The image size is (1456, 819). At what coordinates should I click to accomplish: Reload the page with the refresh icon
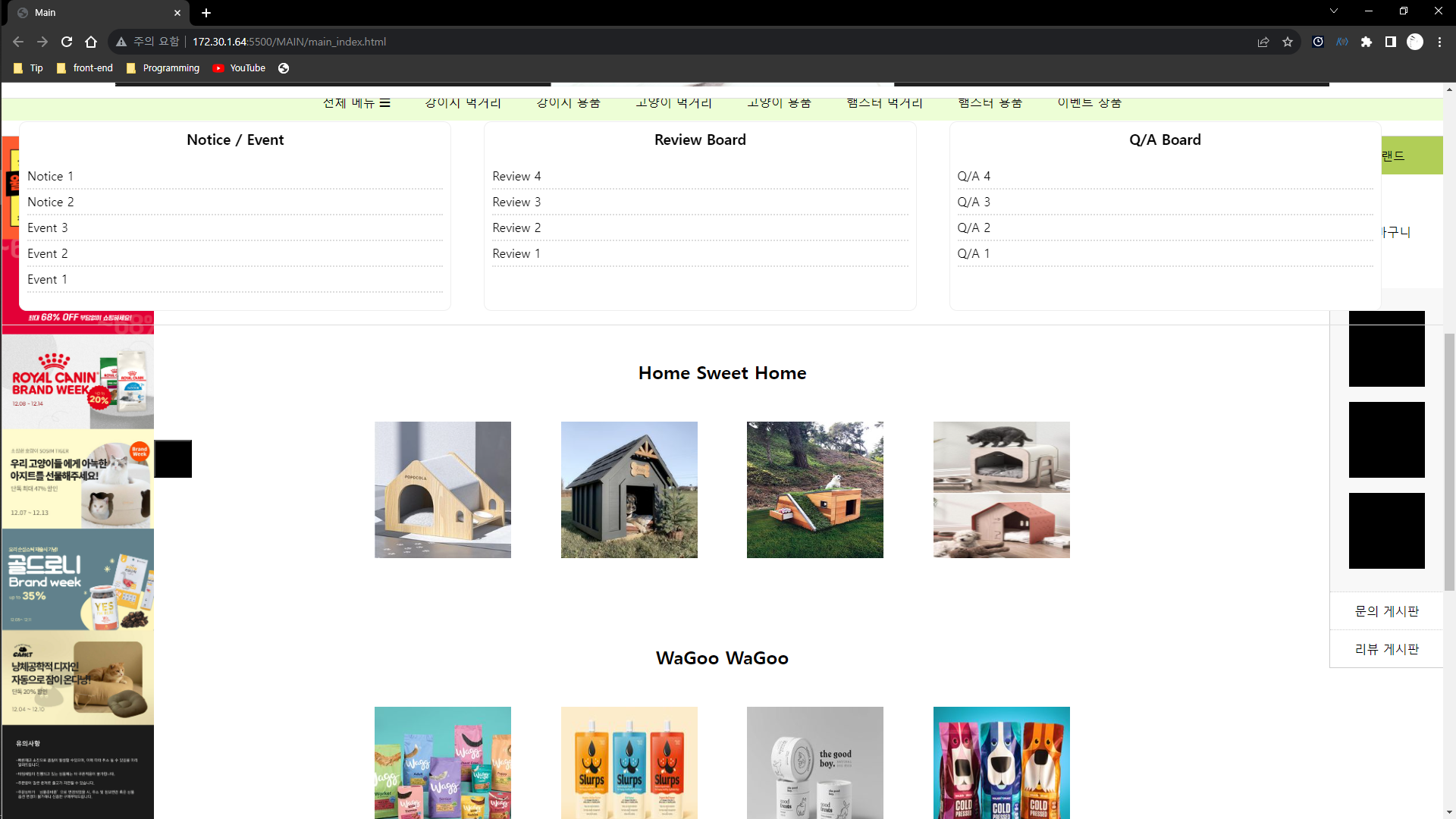tap(67, 42)
